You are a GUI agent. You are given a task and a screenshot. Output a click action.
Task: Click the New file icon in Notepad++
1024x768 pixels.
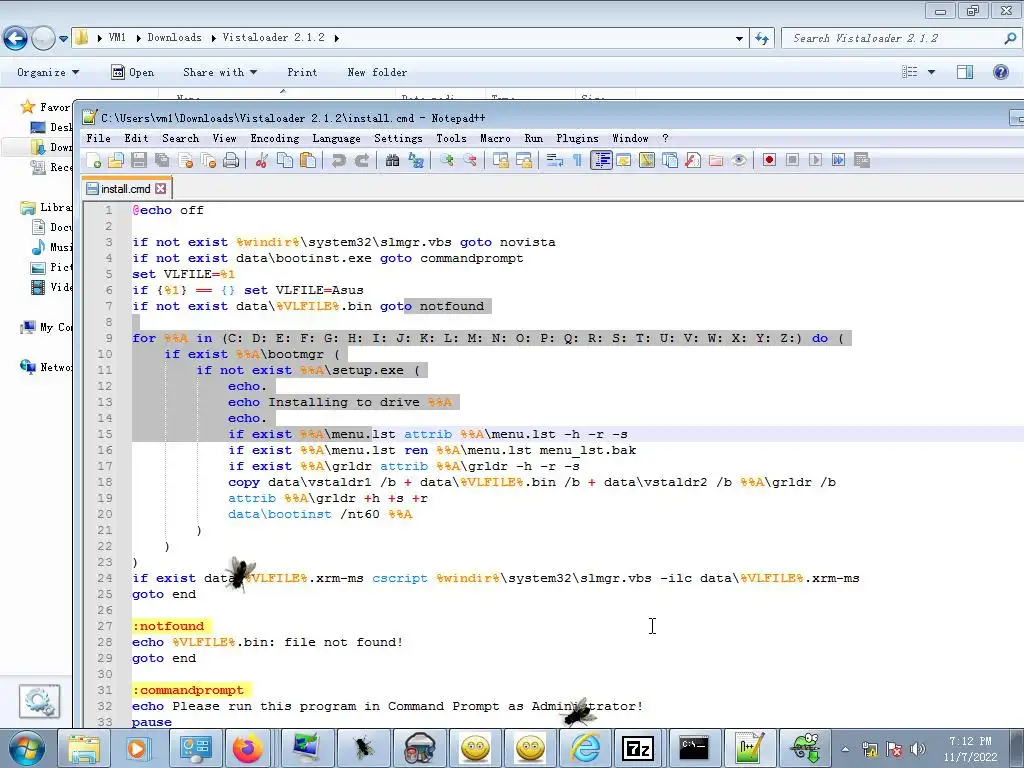tap(94, 160)
